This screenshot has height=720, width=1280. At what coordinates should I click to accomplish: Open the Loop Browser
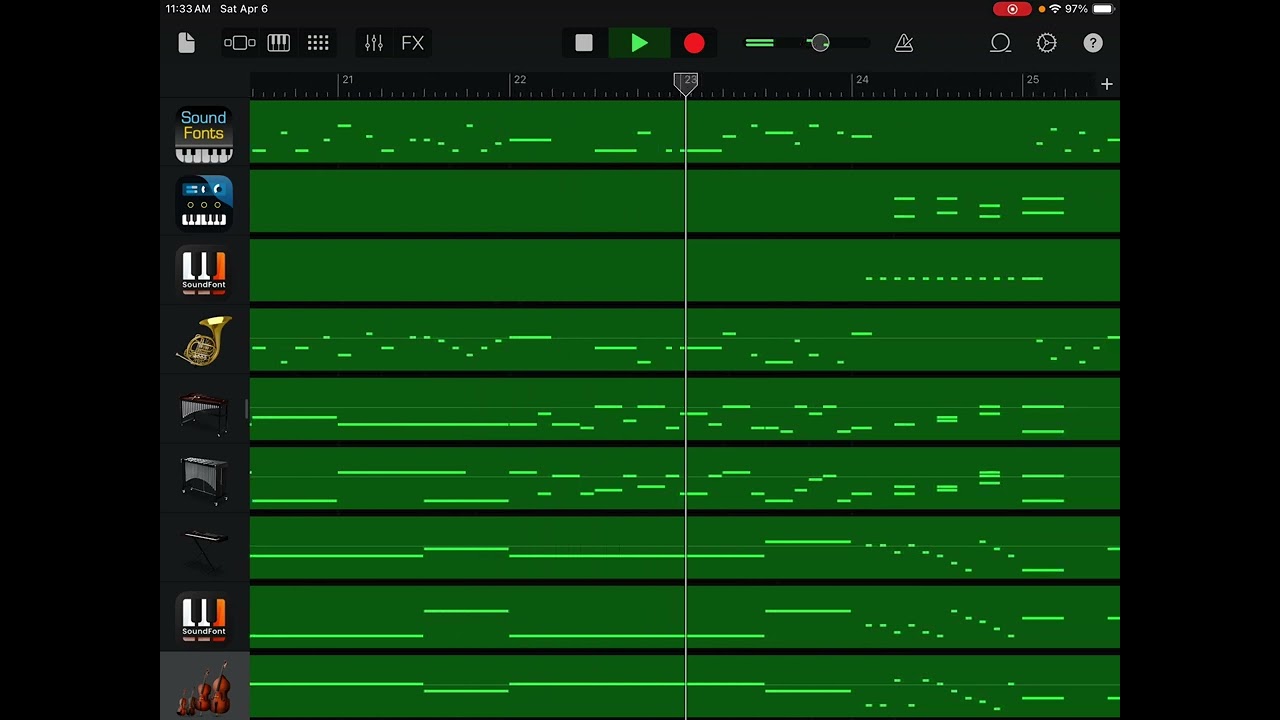click(1000, 43)
